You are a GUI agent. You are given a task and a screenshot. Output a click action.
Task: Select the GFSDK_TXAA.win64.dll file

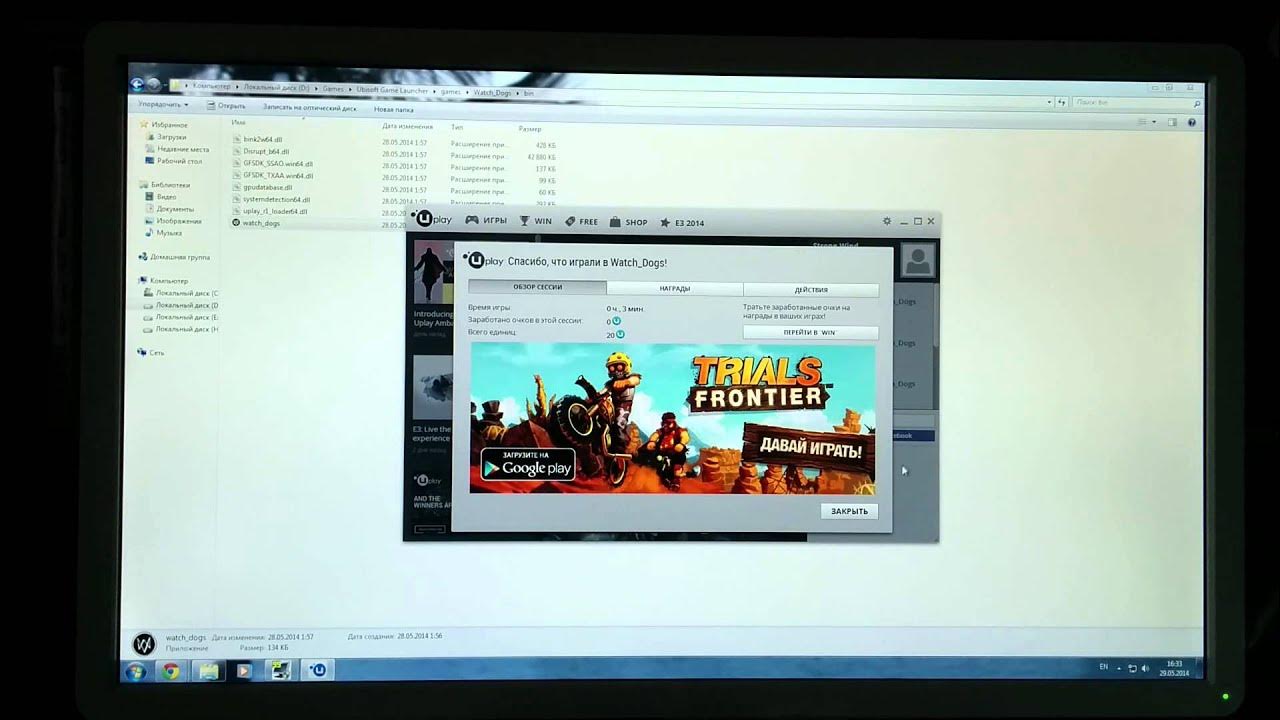272,175
